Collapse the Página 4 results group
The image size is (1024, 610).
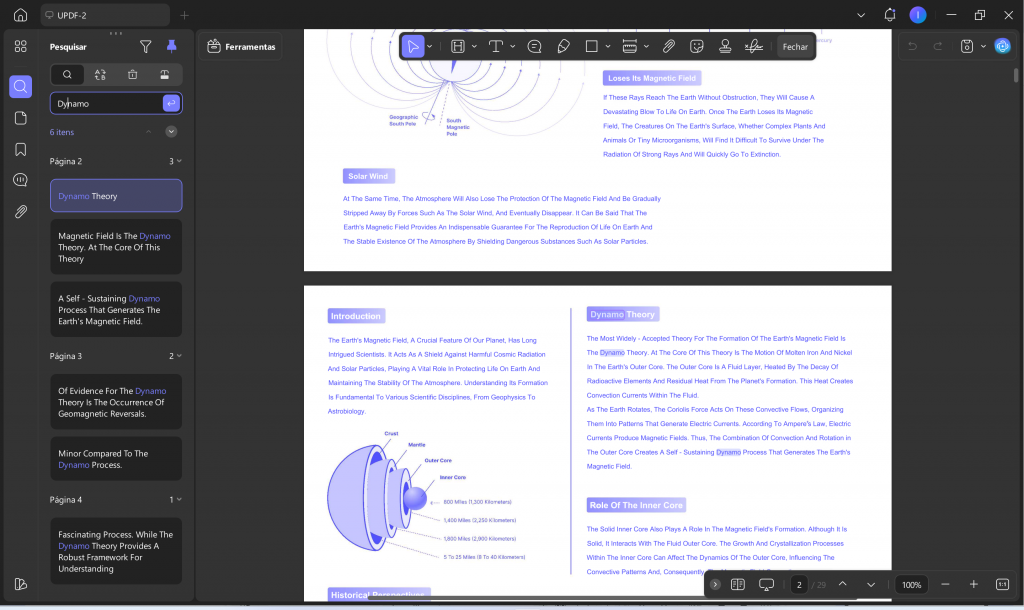tap(180, 500)
